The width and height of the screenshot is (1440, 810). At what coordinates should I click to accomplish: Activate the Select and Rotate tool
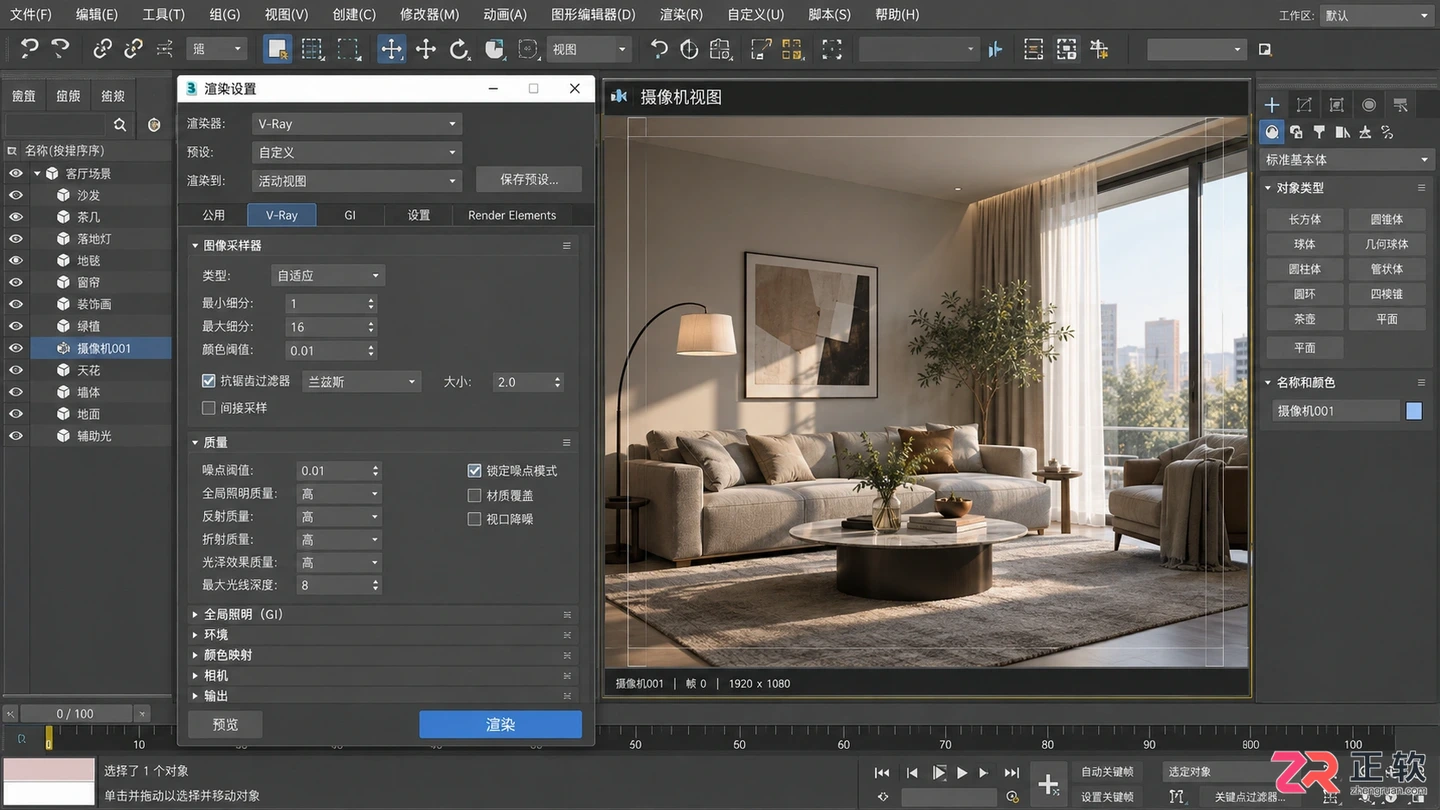tap(459, 48)
